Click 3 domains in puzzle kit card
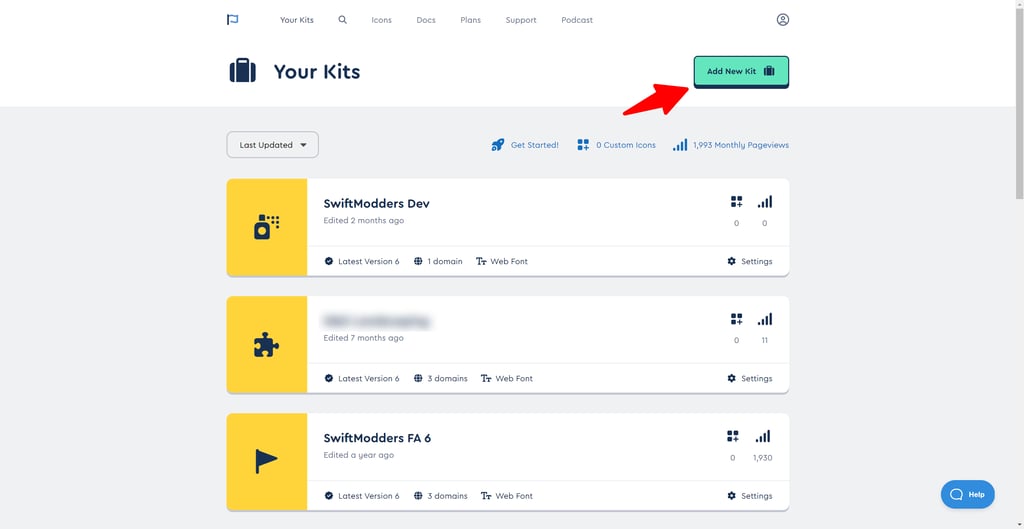The height and width of the screenshot is (529, 1024). (x=447, y=378)
